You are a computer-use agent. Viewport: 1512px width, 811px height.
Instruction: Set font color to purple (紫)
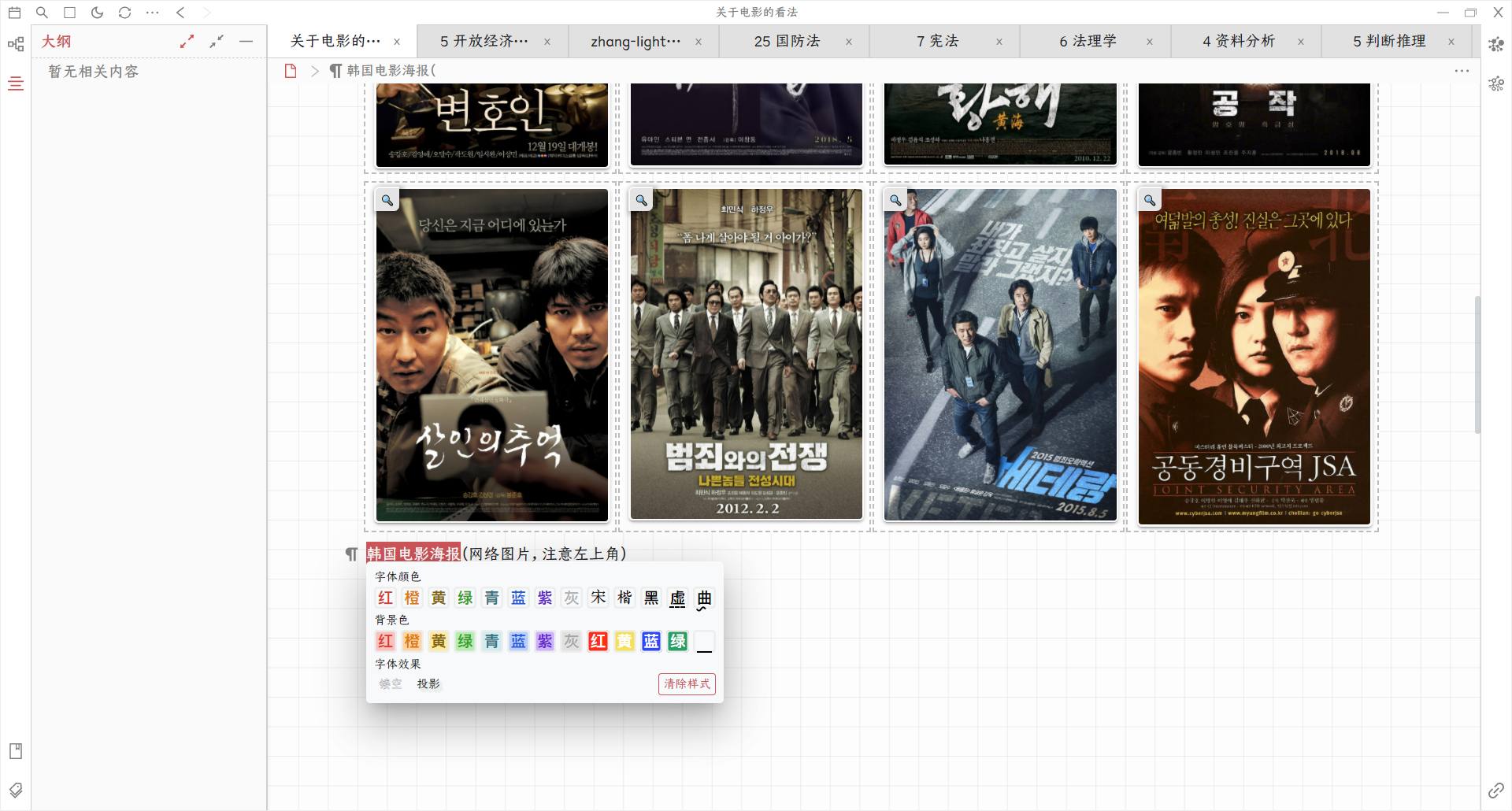click(x=545, y=598)
